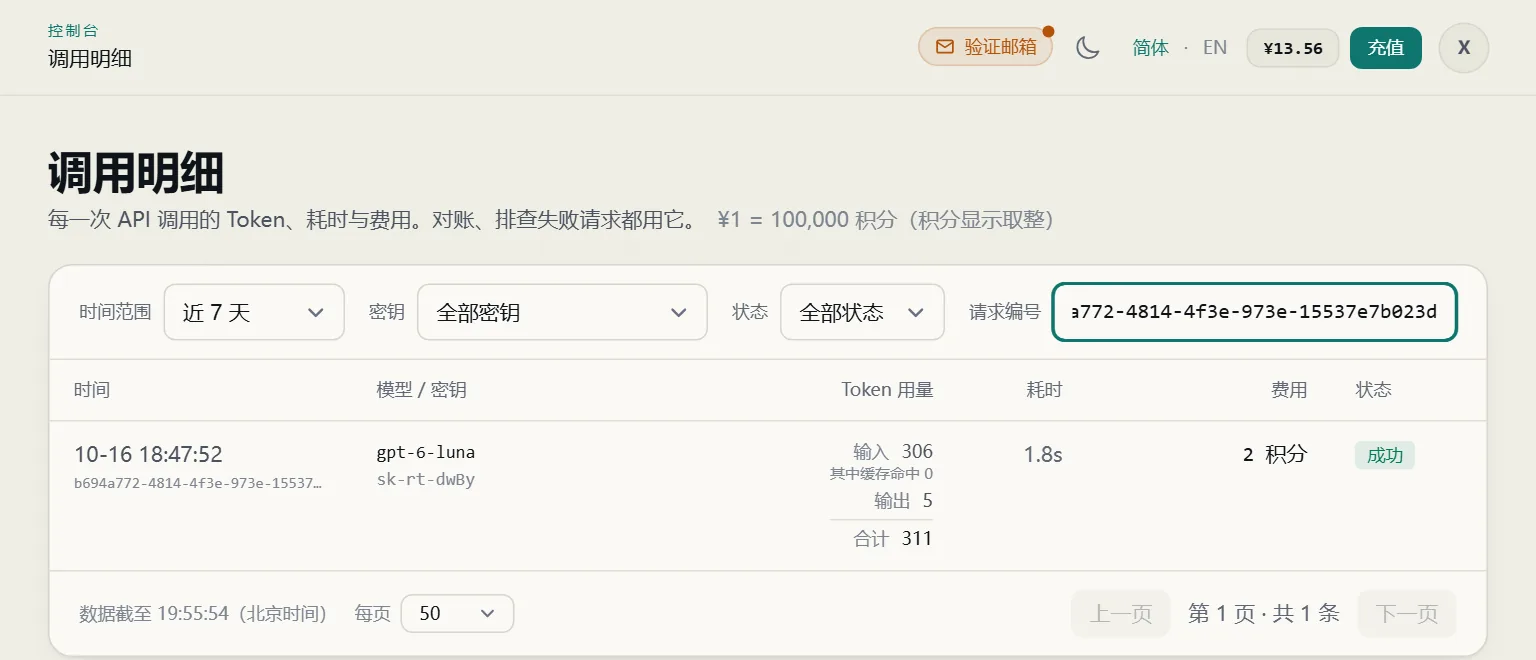Click the 输出 5 token count
Screen dimensions: 1536x660
903,500
